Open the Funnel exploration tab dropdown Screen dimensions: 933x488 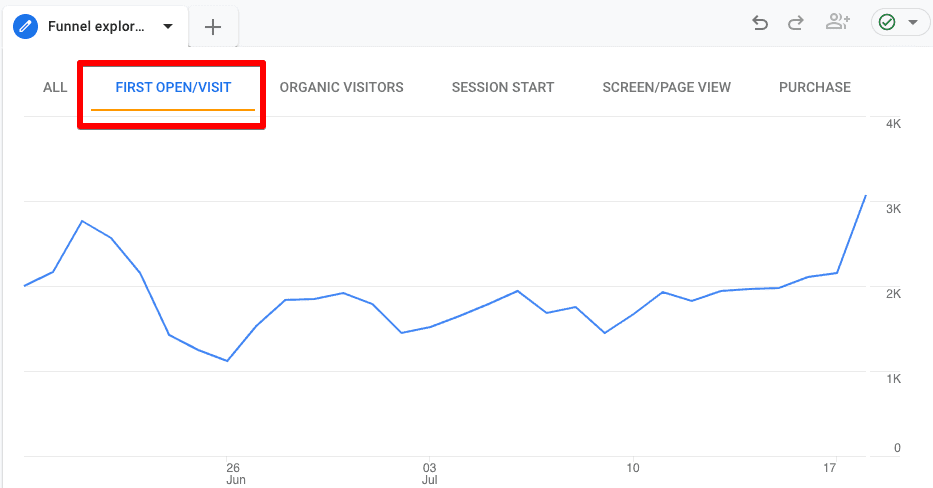[x=168, y=26]
